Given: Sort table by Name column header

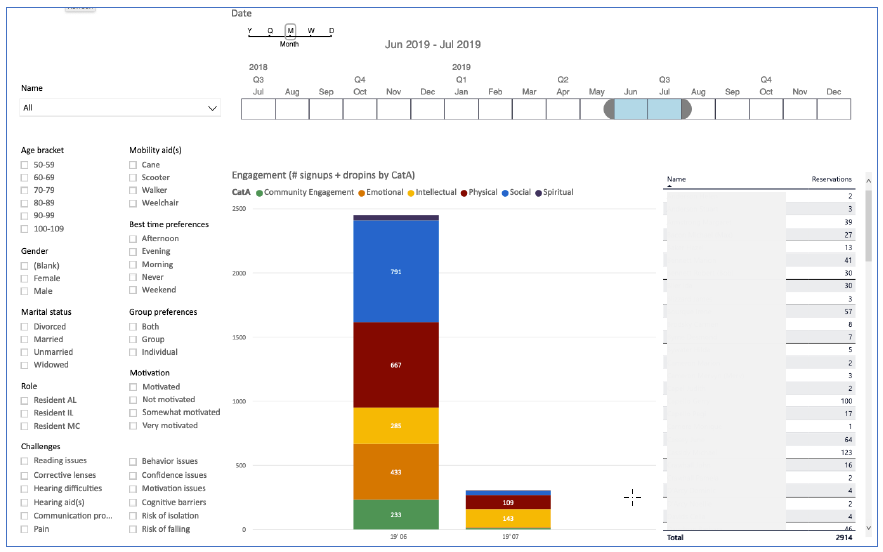Looking at the screenshot, I should point(676,179).
